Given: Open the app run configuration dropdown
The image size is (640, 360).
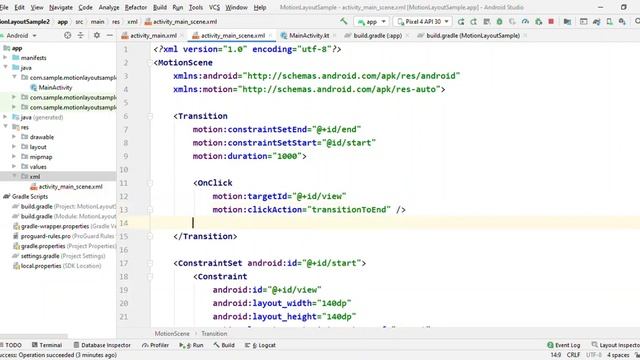Looking at the screenshot, I should point(371,22).
